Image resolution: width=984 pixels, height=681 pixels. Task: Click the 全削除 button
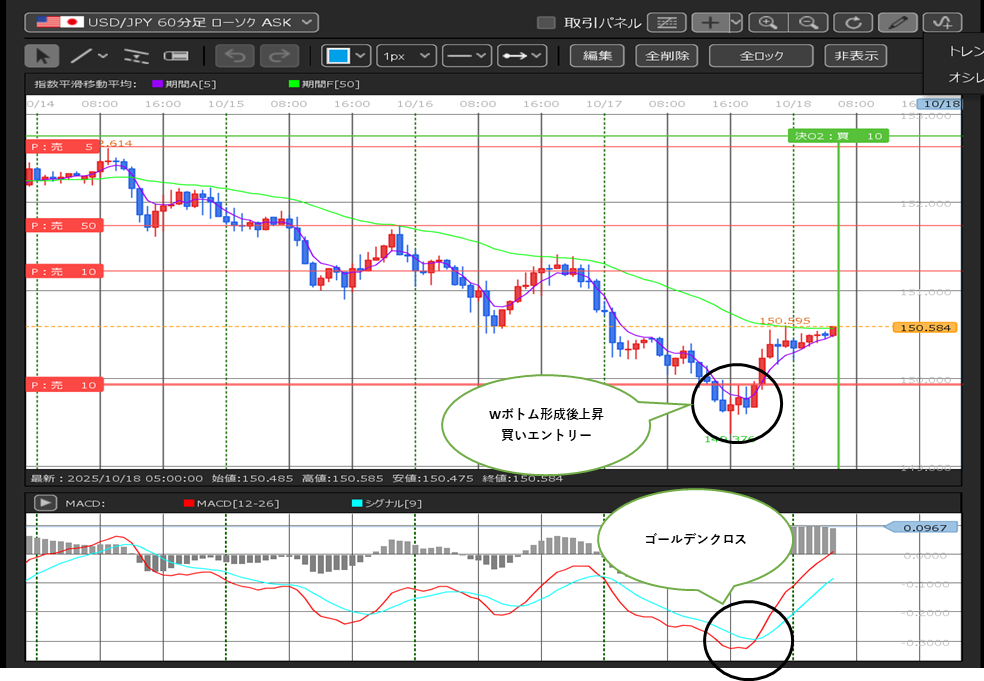point(666,56)
